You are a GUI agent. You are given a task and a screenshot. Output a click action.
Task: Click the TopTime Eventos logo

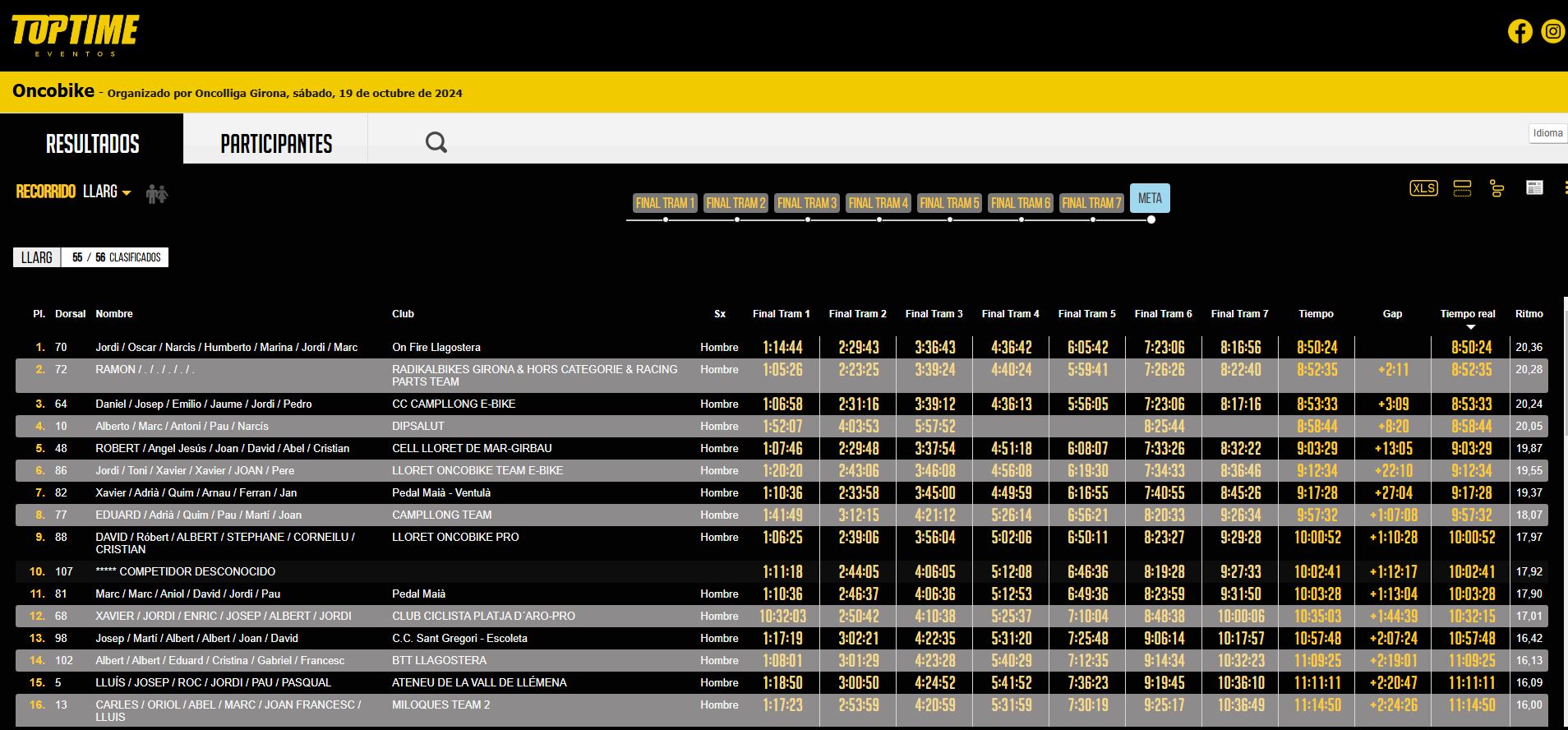tap(75, 35)
